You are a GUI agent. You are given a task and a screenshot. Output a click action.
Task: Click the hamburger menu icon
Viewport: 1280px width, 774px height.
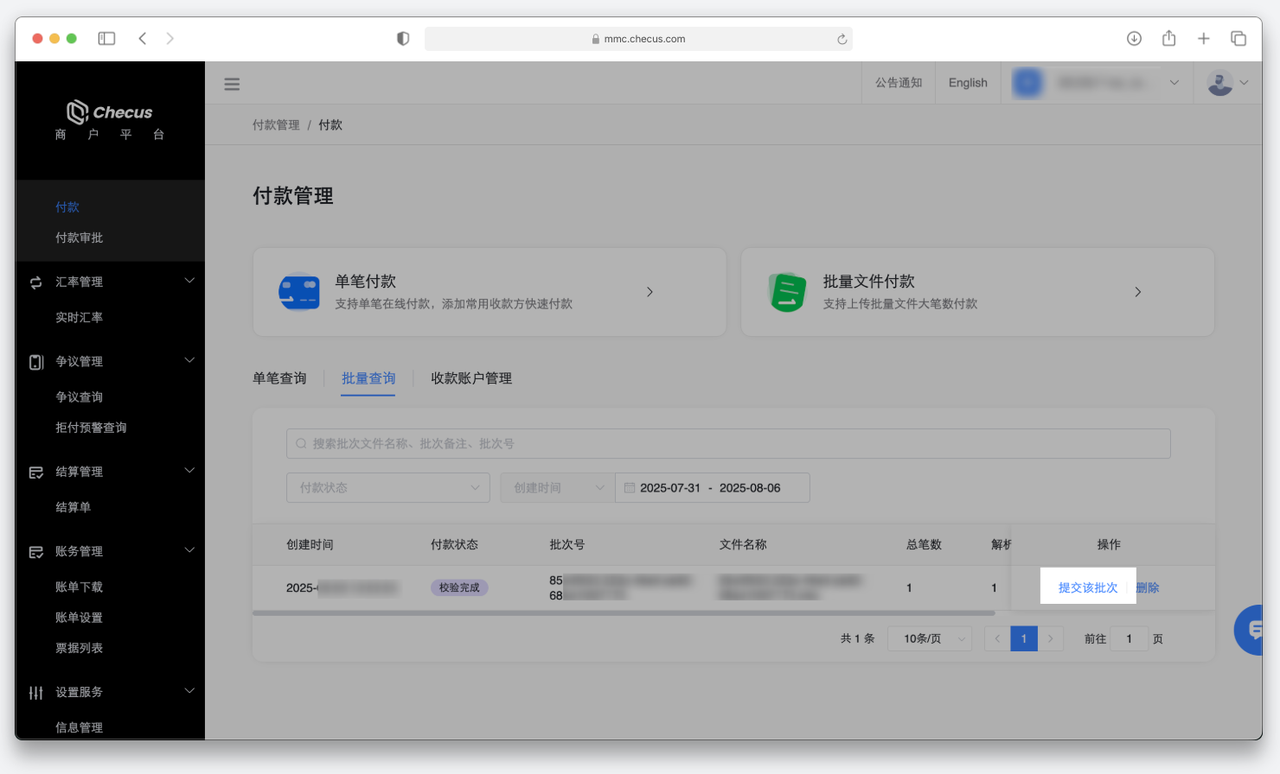232,84
